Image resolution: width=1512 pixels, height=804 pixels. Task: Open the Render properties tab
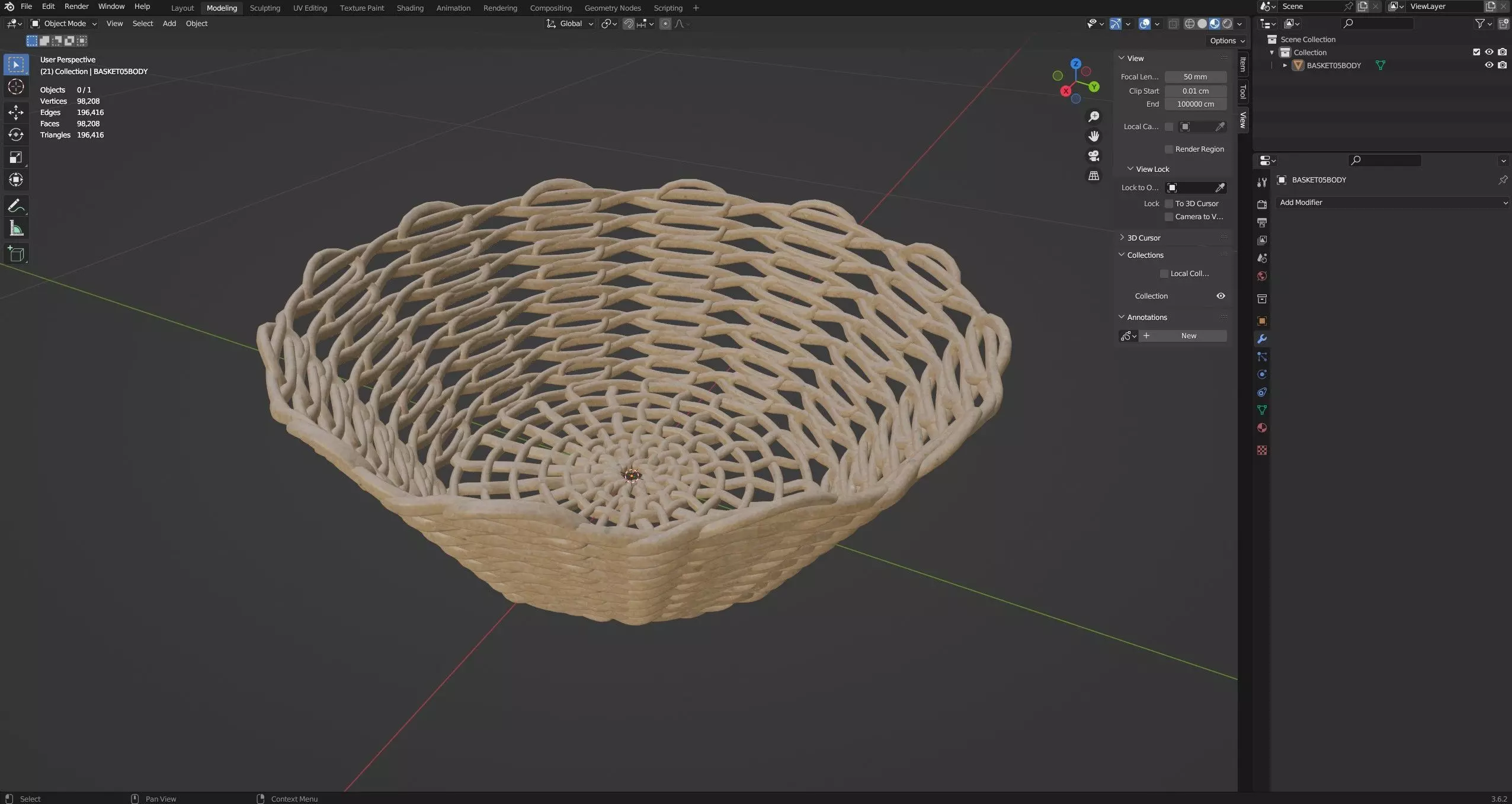pyautogui.click(x=1262, y=204)
